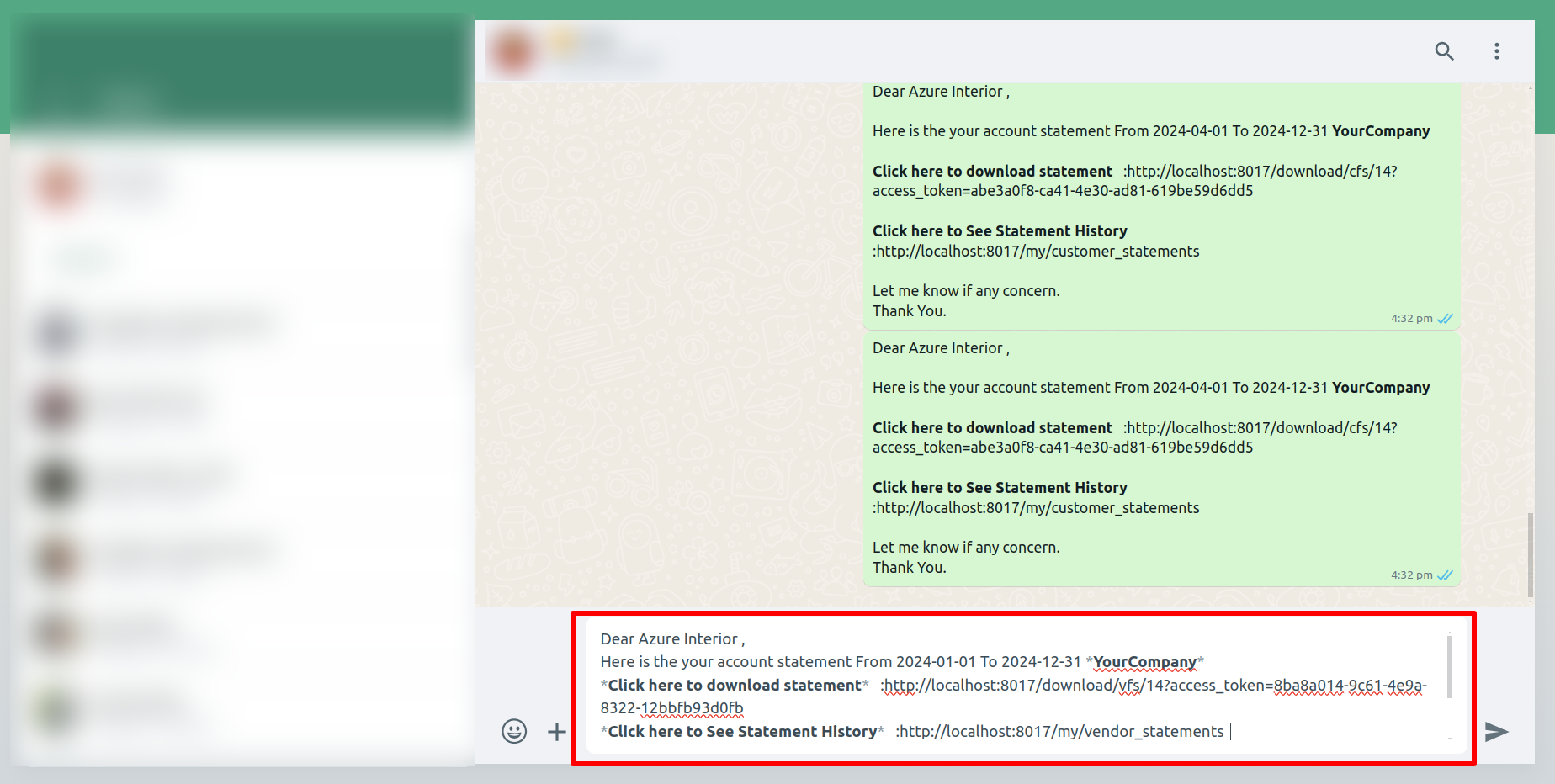Click the 4:32 pm timestamp of the last message

tap(1411, 575)
